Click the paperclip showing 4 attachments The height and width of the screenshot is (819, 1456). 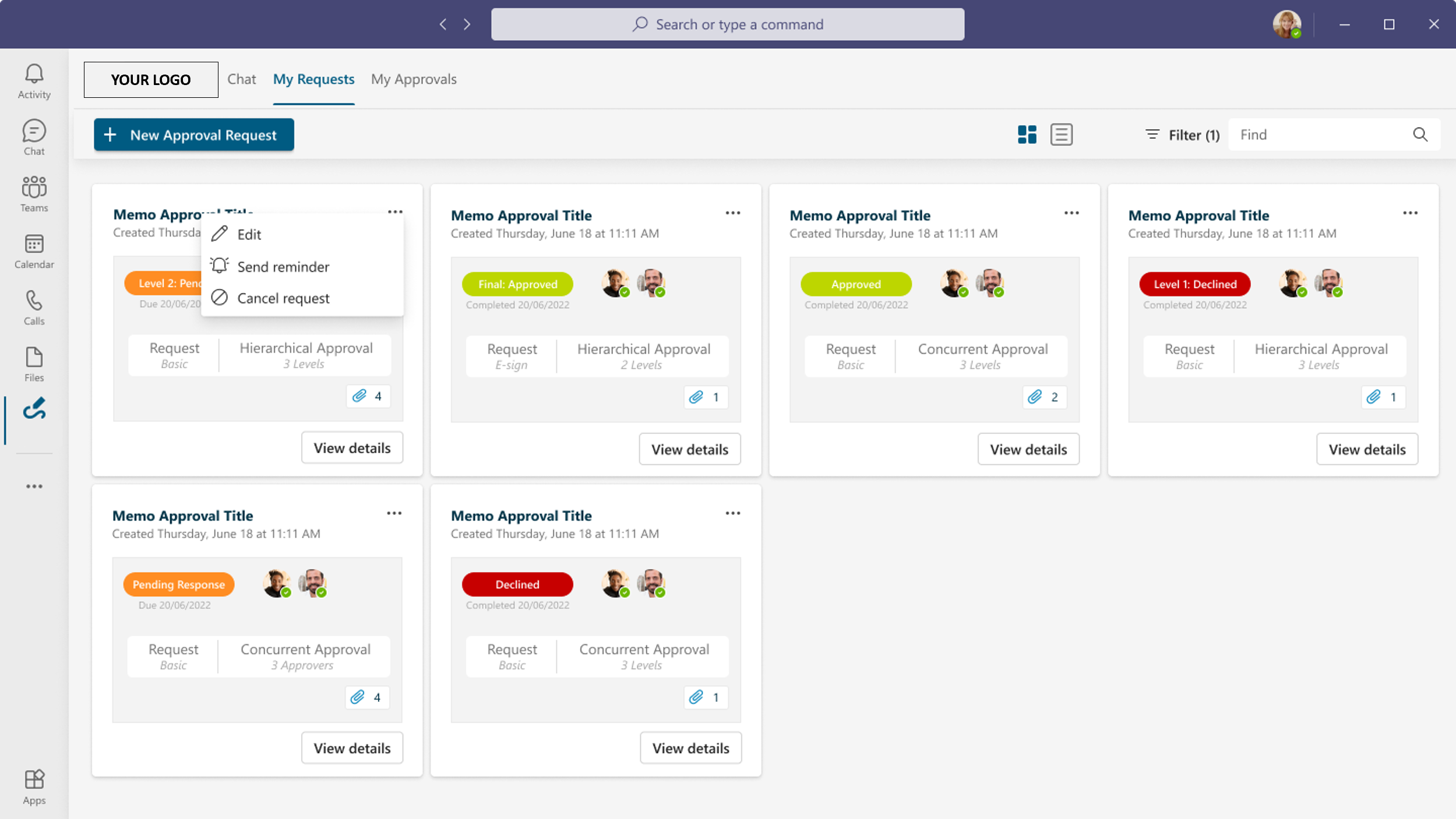click(368, 396)
